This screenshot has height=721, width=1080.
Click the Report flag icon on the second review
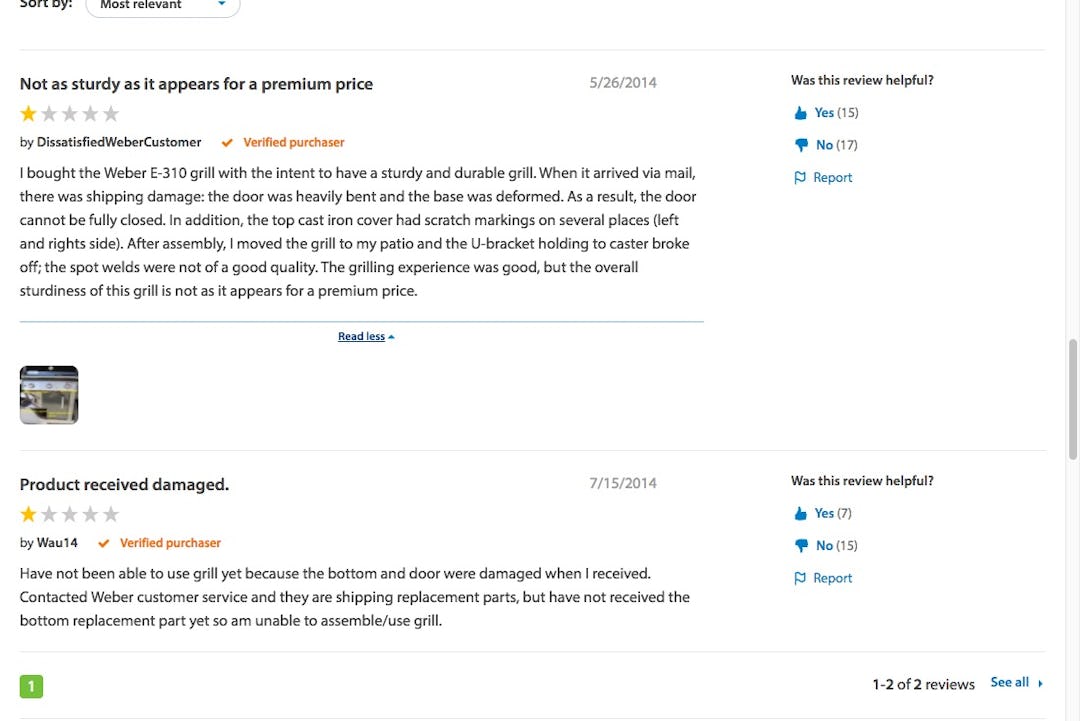click(801, 578)
